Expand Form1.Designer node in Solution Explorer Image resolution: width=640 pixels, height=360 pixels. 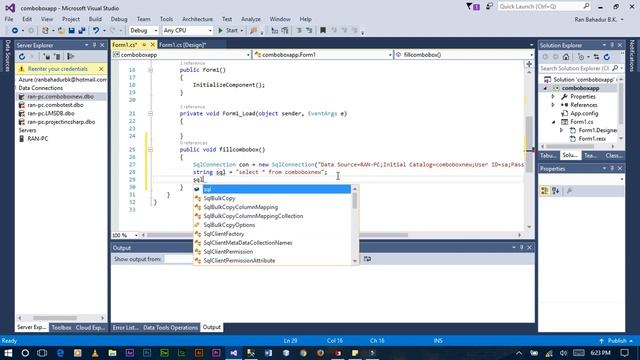(561, 130)
